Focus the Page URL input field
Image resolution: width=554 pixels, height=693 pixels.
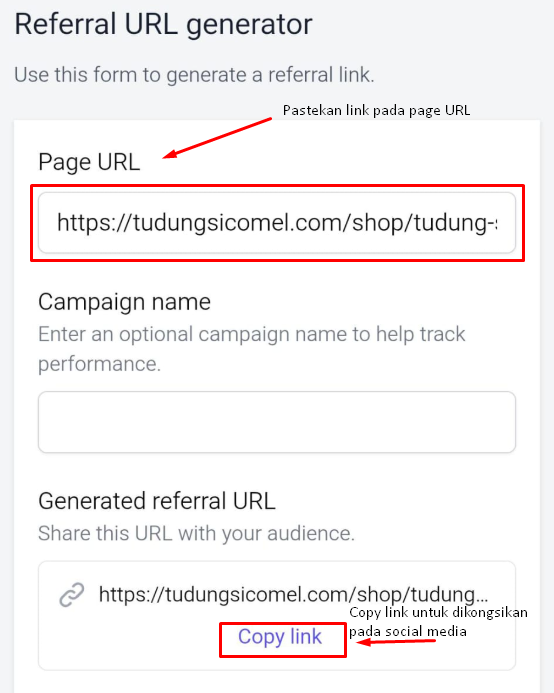277,223
